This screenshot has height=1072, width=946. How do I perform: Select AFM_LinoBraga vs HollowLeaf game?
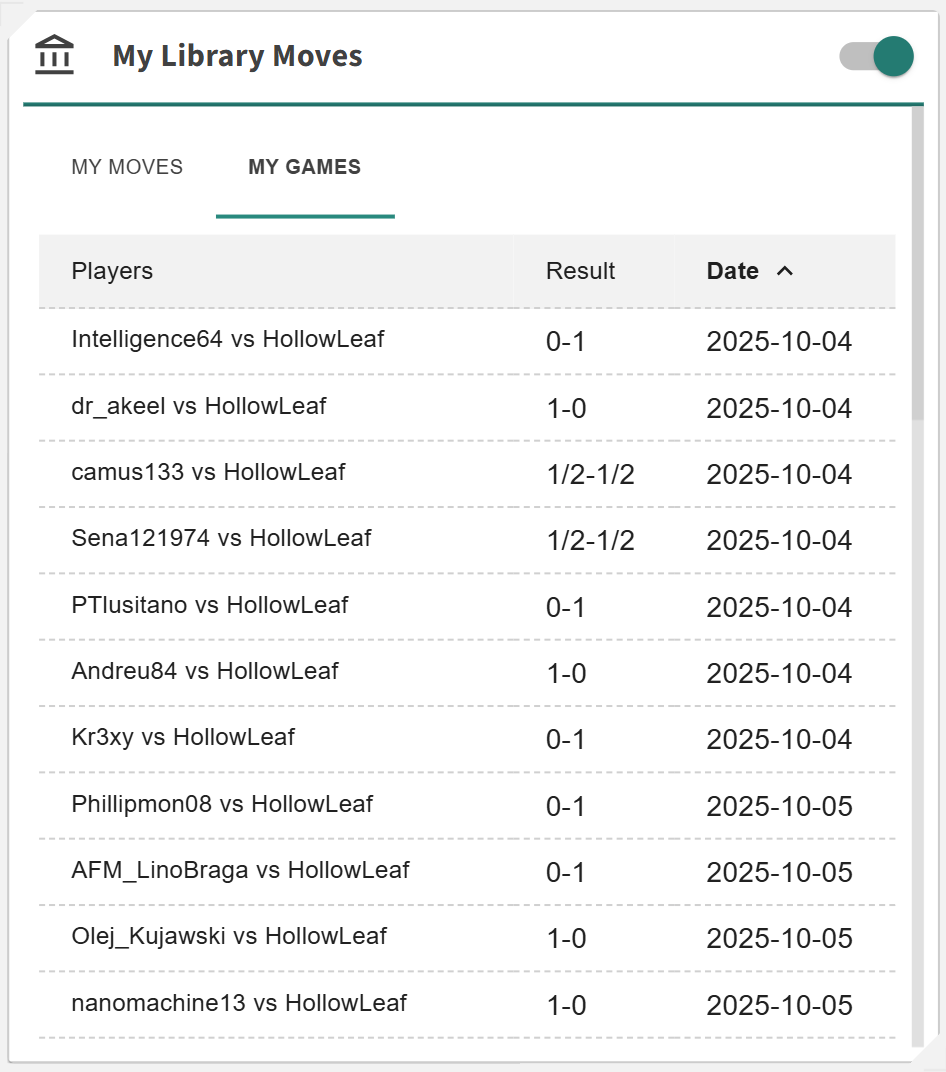click(x=240, y=870)
